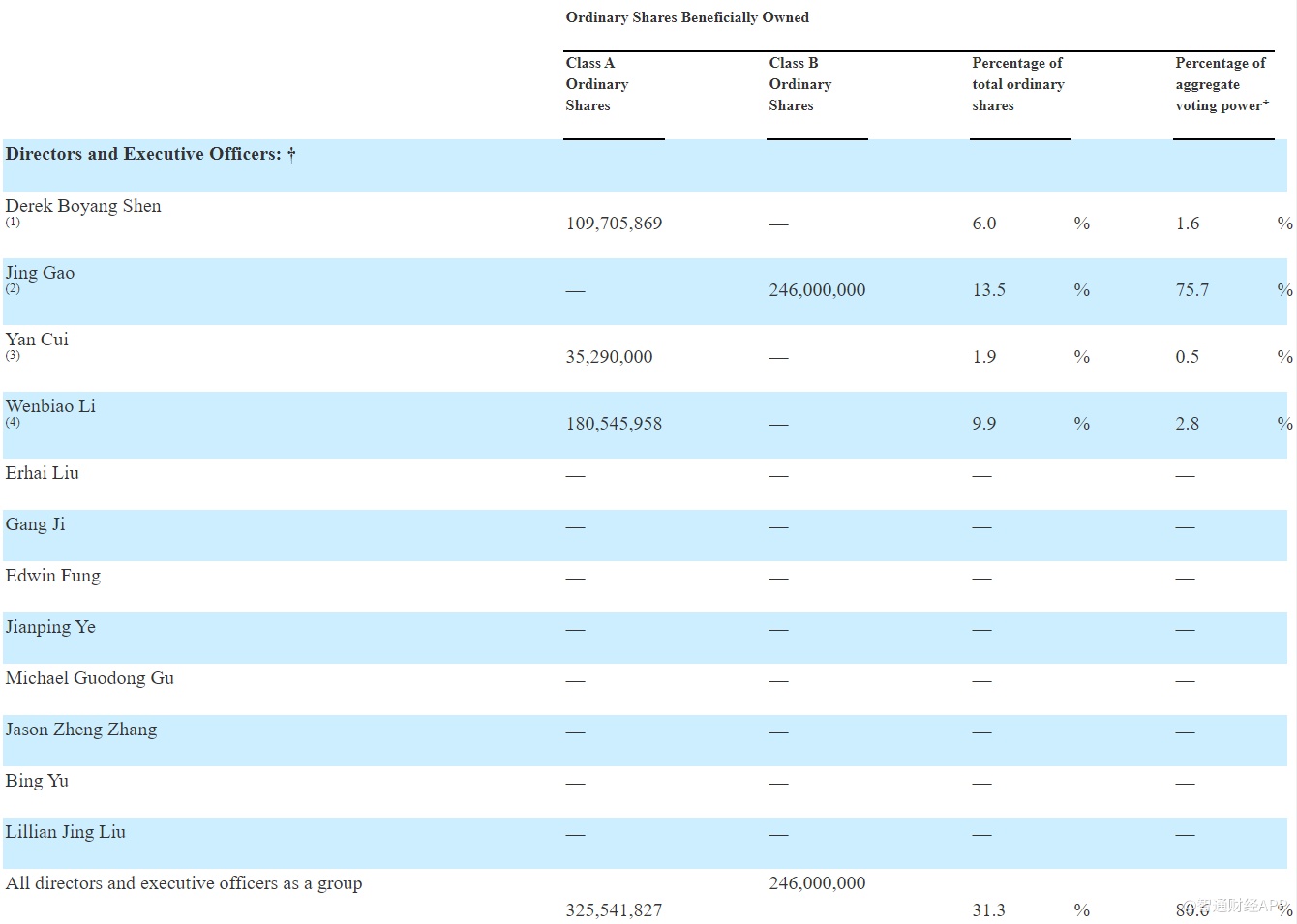
Task: Click footnote marker (1) under Derek Boyang Shen
Action: (x=13, y=222)
